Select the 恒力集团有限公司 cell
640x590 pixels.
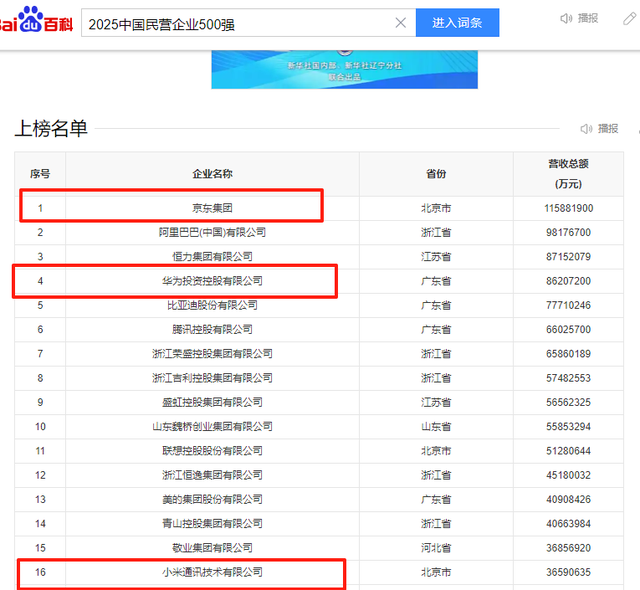pos(212,257)
